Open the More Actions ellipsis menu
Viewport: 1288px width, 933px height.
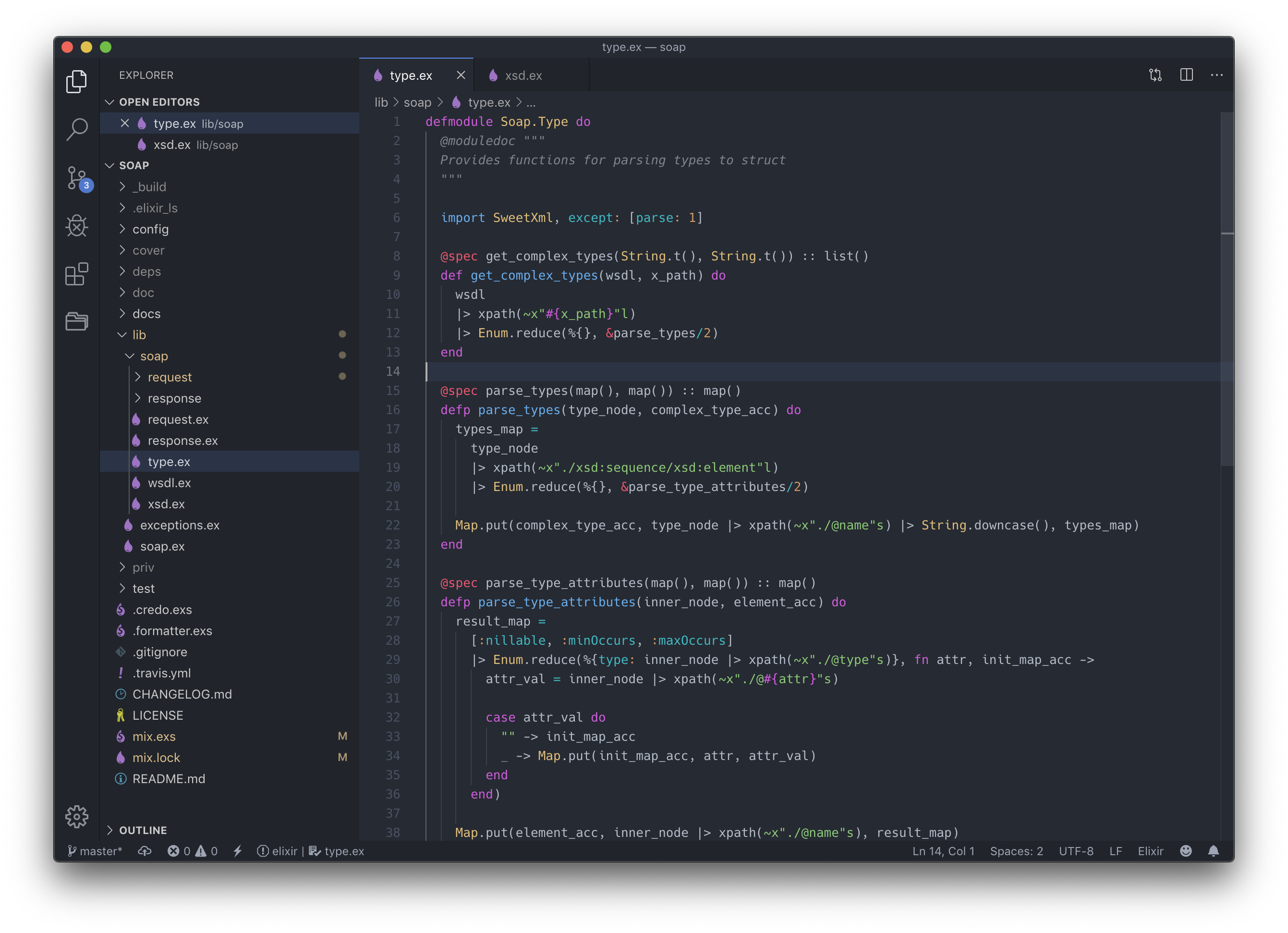coord(1216,75)
